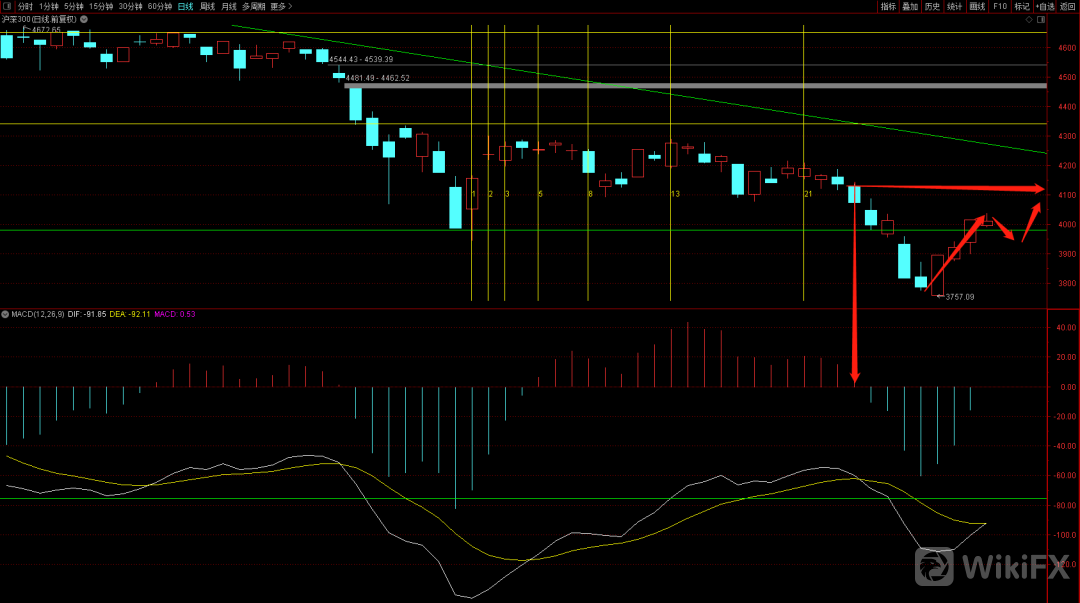The height and width of the screenshot is (603, 1080).
Task: Switch to the 60分钟 chart period
Action: (159, 6)
